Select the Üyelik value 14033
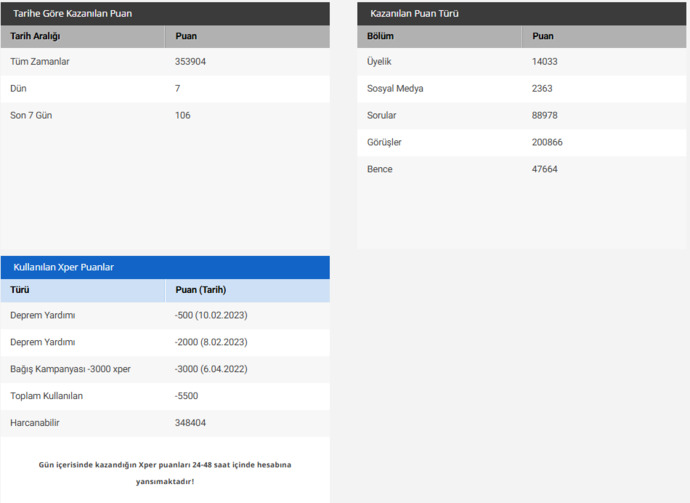The height and width of the screenshot is (503, 690). coord(544,62)
